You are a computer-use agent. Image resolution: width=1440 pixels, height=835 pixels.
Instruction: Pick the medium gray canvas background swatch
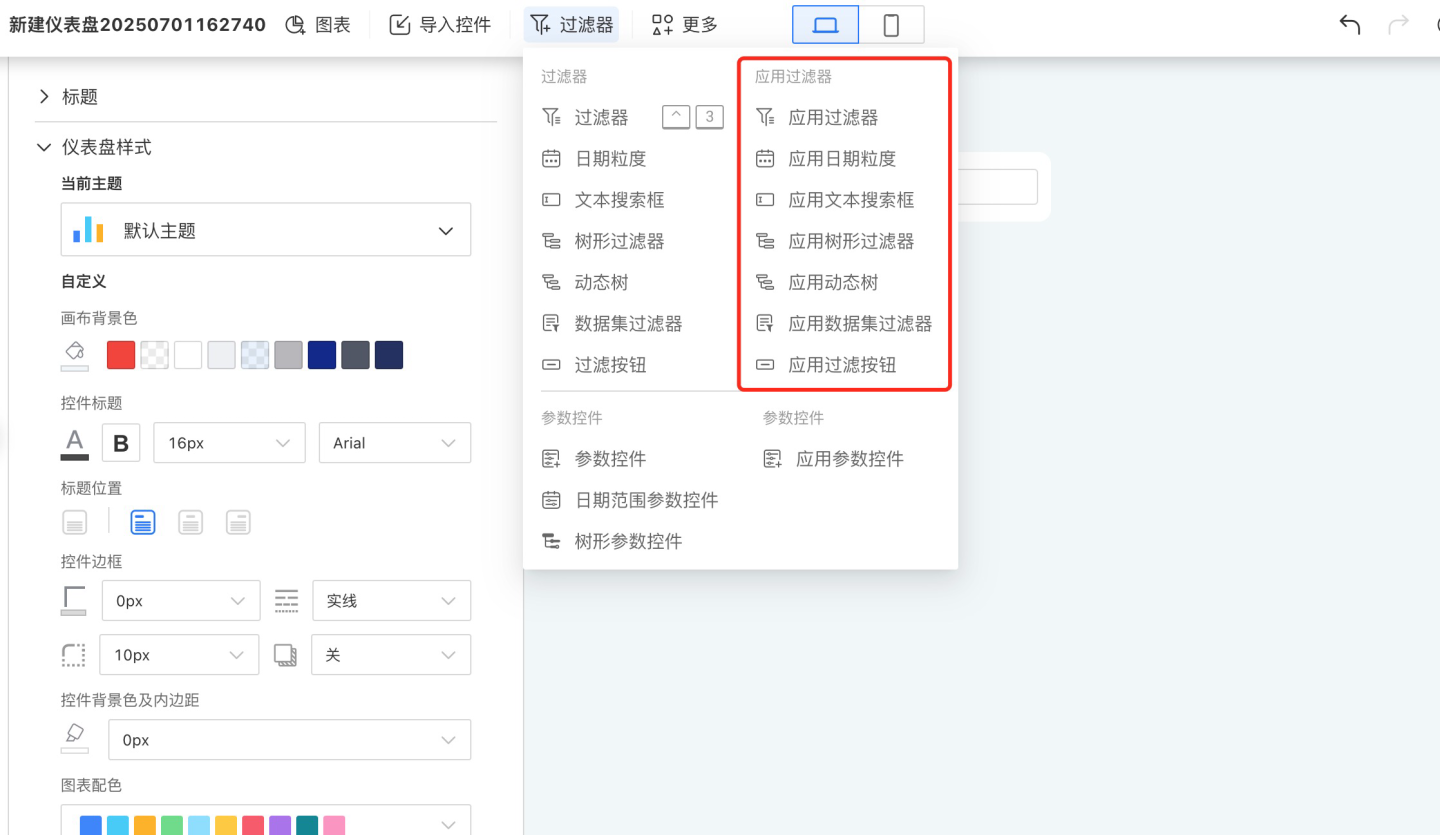coord(288,355)
